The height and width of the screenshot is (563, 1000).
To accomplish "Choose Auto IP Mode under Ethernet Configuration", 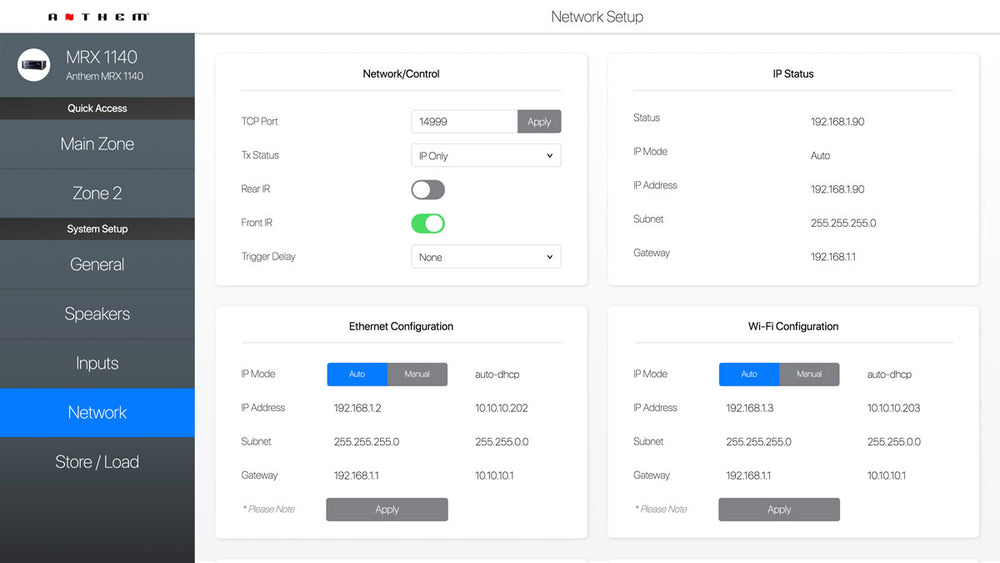I will tap(357, 374).
